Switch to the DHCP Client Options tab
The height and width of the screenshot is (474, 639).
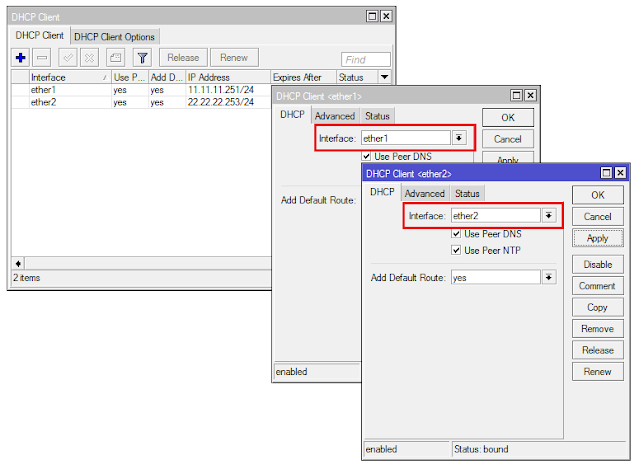tap(115, 37)
